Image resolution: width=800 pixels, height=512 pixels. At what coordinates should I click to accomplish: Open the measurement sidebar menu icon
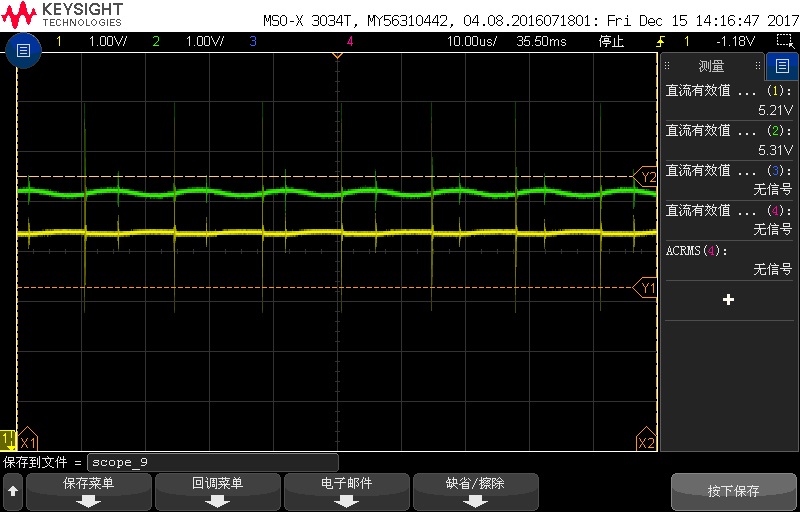coord(782,66)
